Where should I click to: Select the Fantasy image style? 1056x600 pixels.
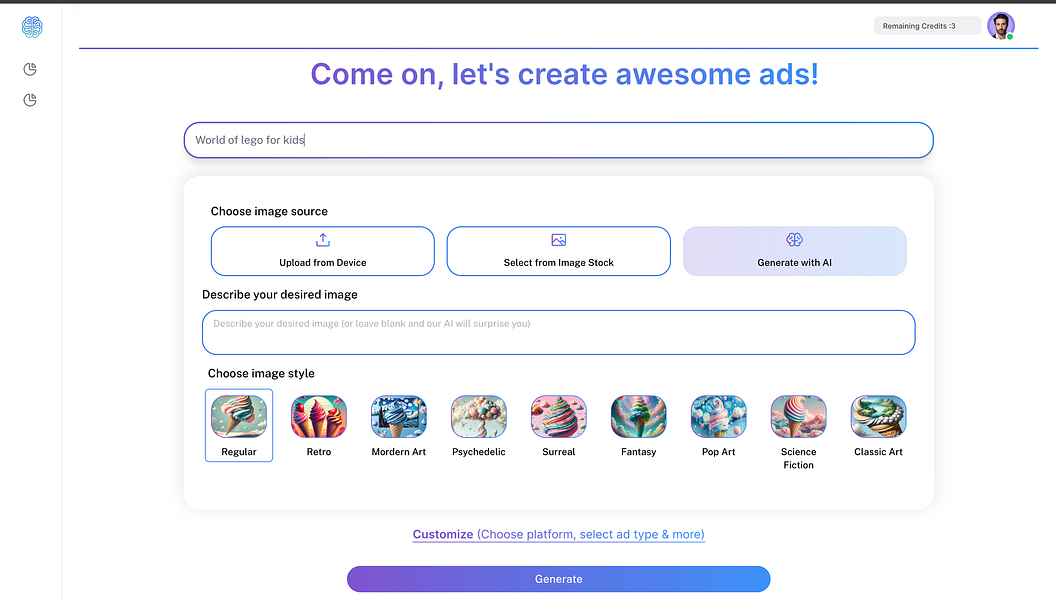[638, 426]
